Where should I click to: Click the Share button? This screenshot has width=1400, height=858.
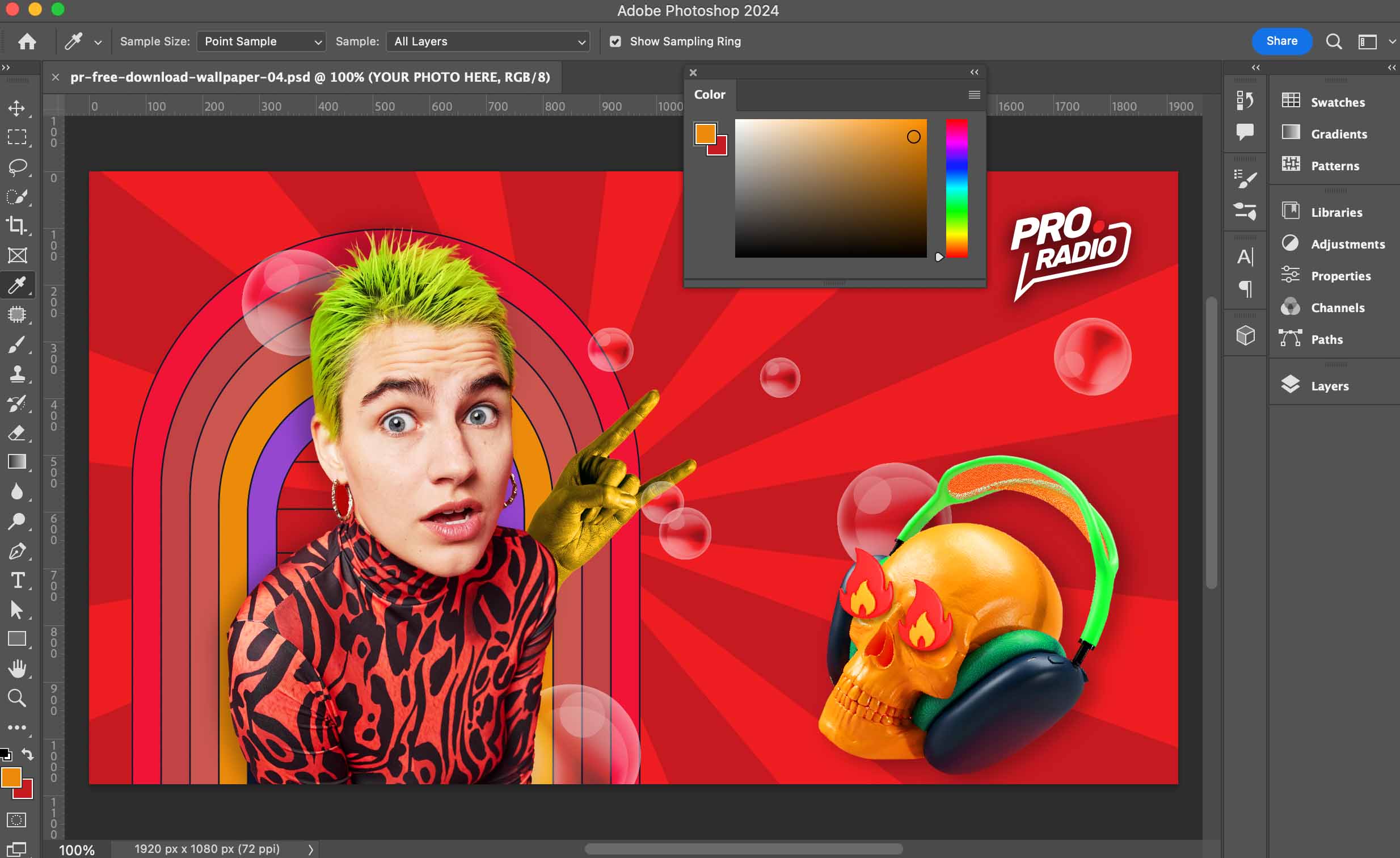(x=1281, y=41)
